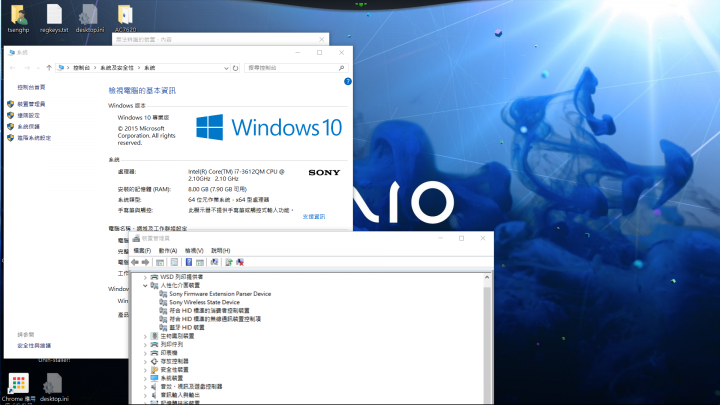The width and height of the screenshot is (720, 405).
Task: Click Device Manager scrollbar up arrow
Action: [487, 278]
